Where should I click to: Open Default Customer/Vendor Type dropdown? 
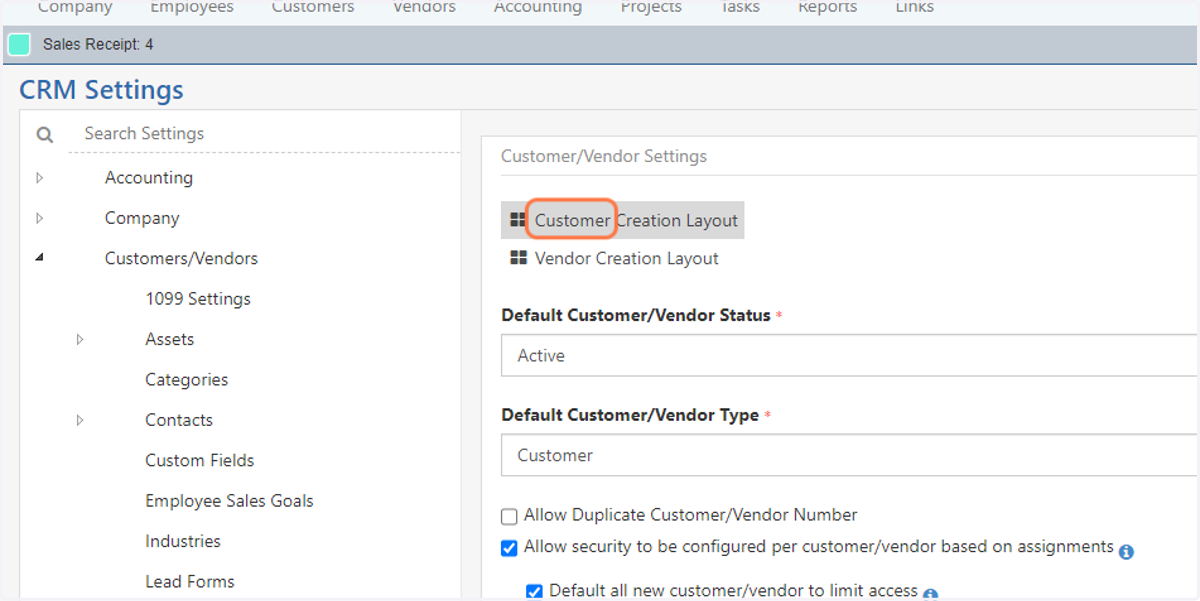(850, 455)
